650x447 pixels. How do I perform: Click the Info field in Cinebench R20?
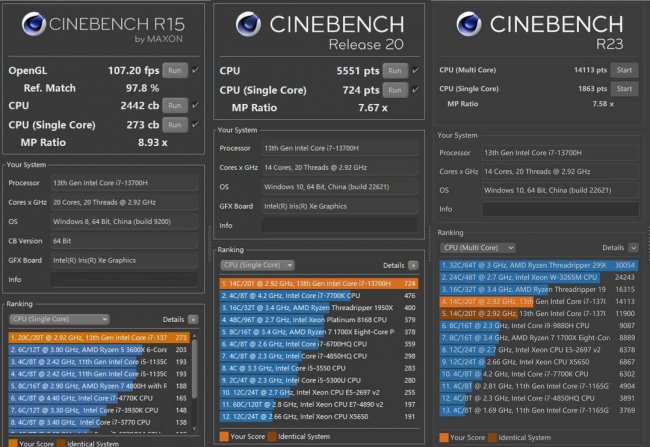pyautogui.click(x=339, y=225)
